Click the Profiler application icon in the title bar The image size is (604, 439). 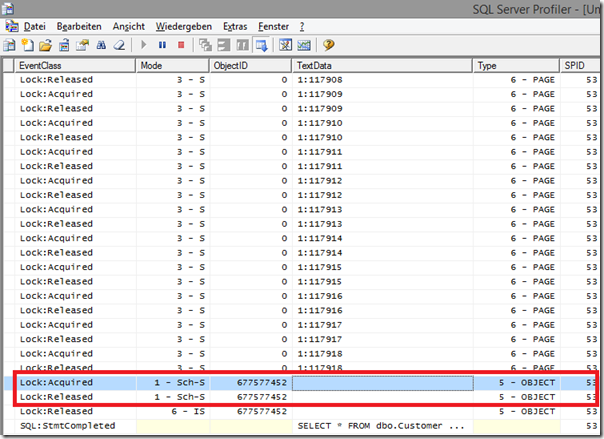click(x=8, y=8)
